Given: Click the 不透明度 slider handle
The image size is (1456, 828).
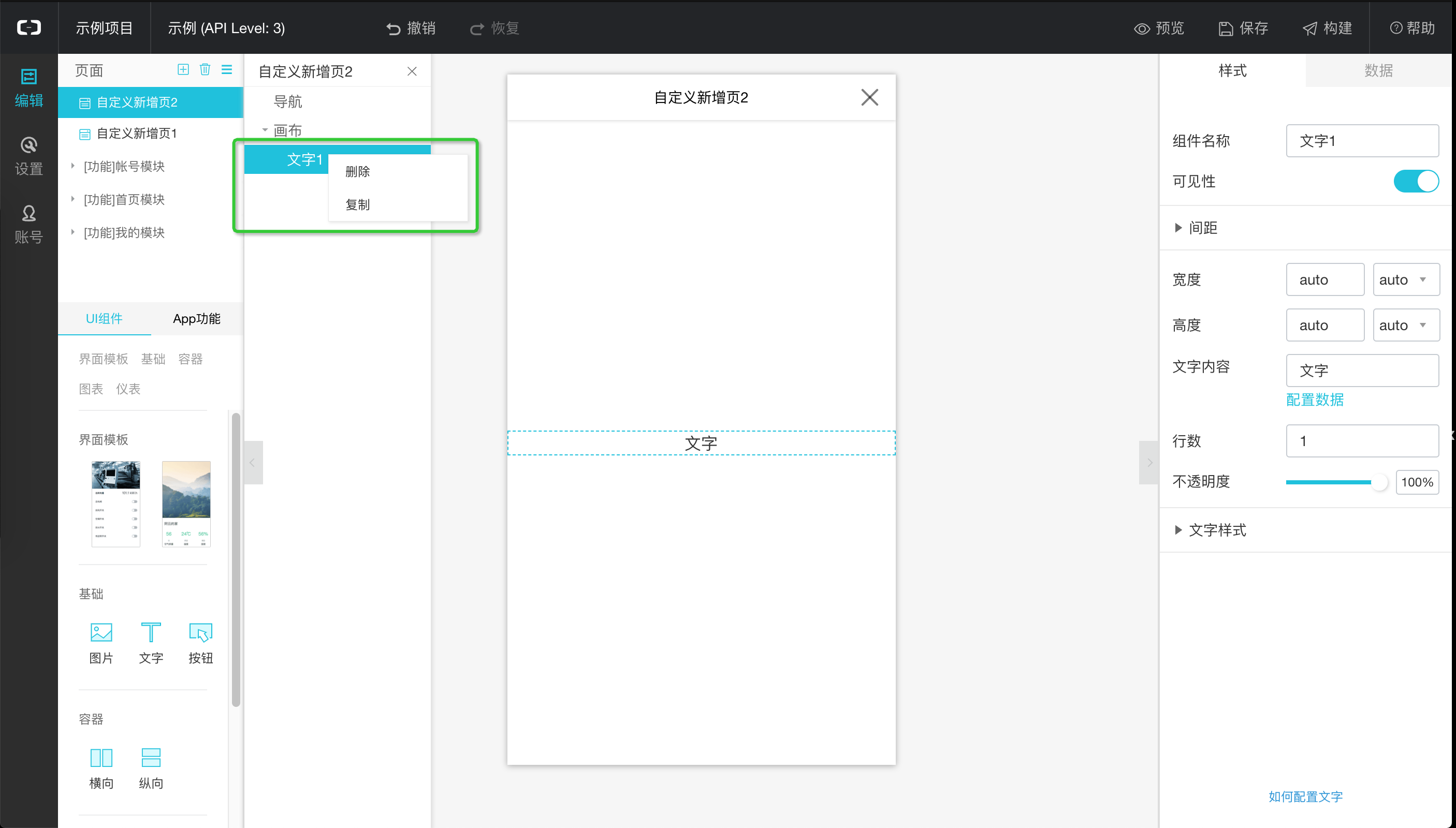Looking at the screenshot, I should pos(1379,482).
